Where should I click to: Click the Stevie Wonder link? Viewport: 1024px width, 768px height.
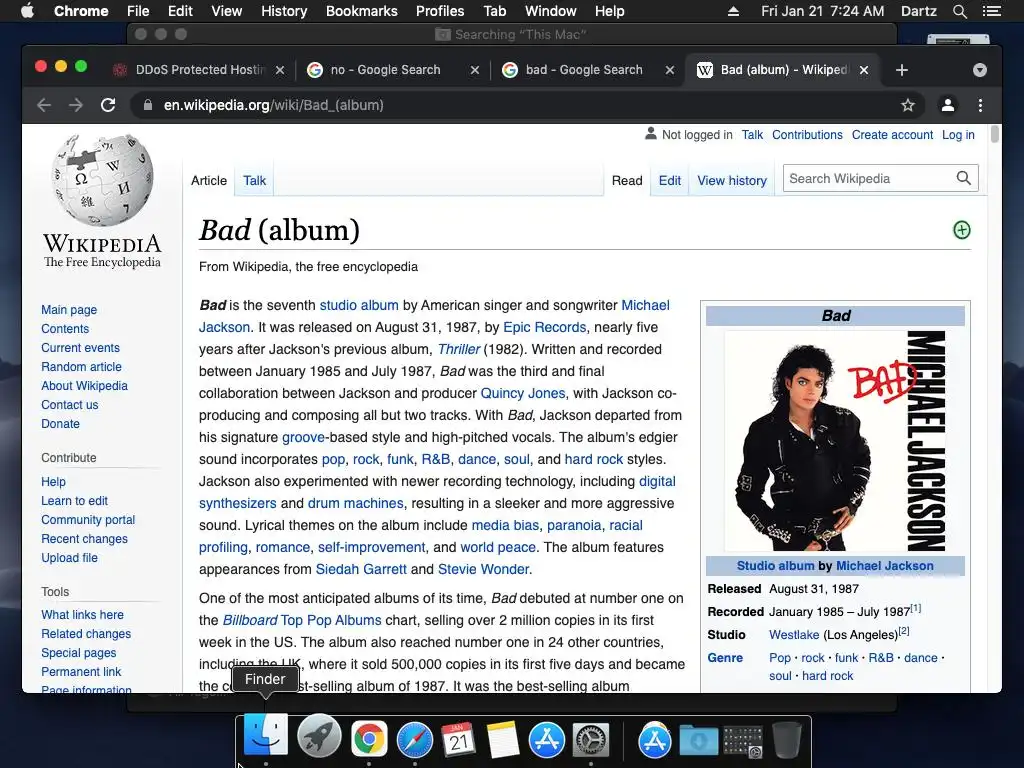point(483,569)
